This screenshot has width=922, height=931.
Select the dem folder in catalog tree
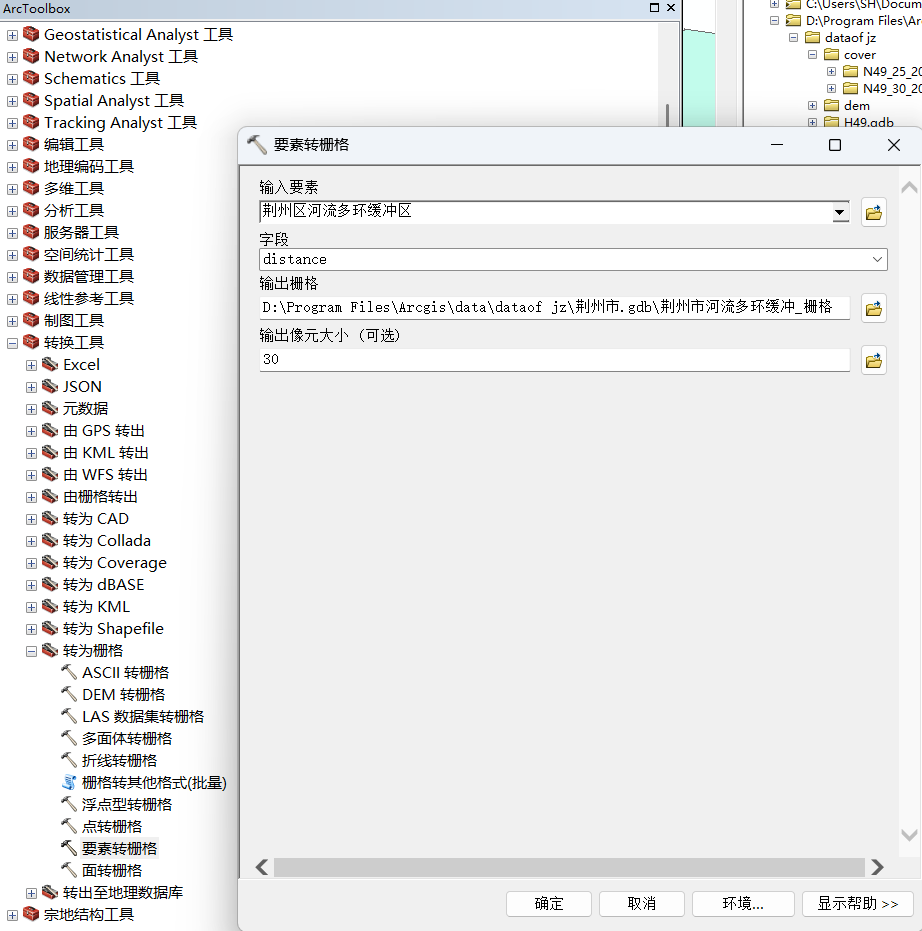point(856,106)
